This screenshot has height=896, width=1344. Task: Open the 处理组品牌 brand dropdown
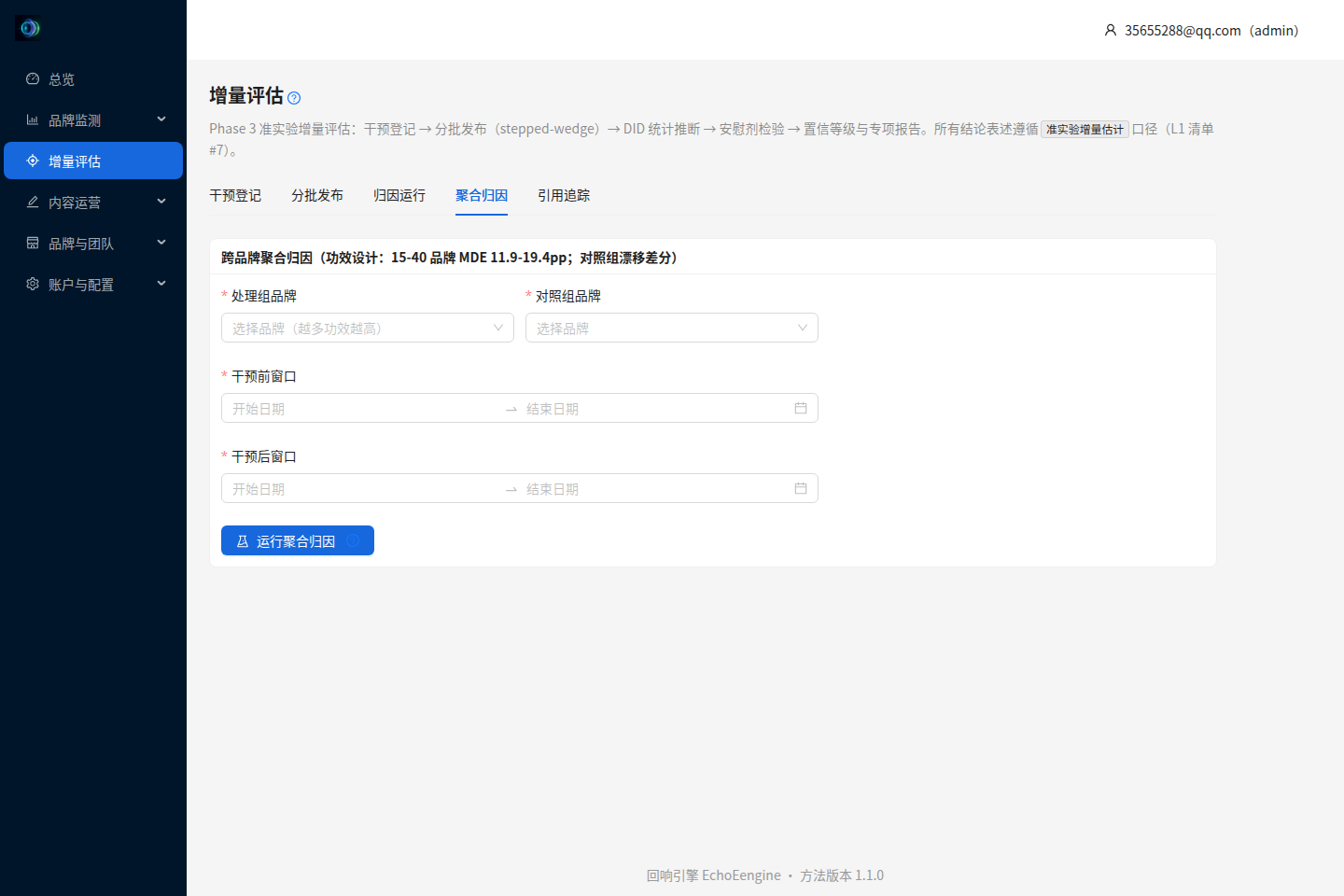pos(368,328)
